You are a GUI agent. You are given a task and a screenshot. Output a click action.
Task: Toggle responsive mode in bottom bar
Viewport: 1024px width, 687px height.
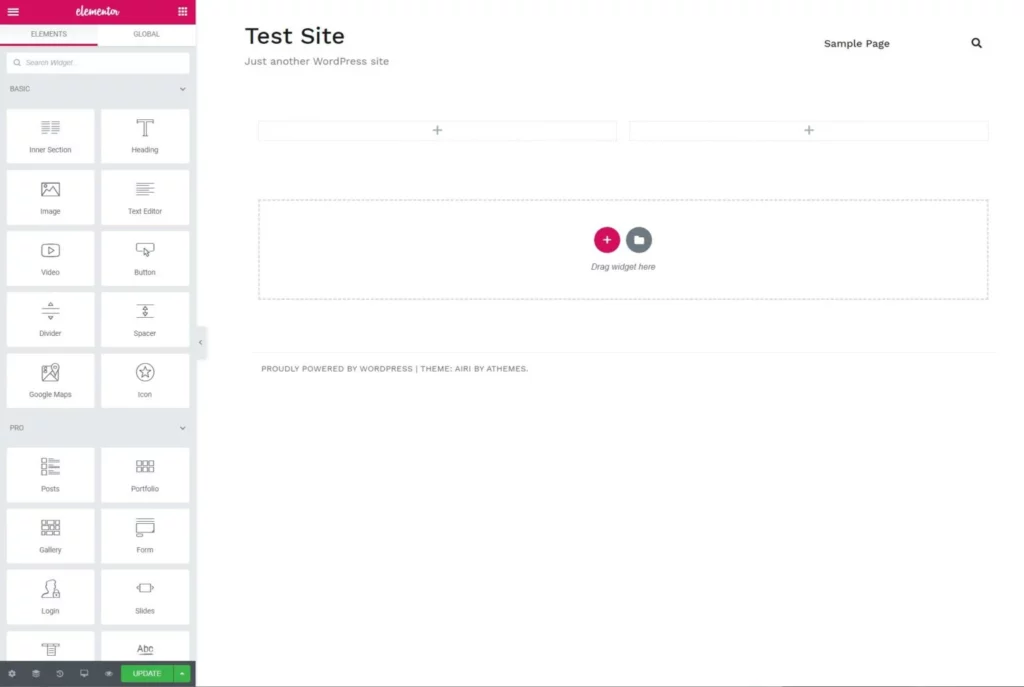84,674
